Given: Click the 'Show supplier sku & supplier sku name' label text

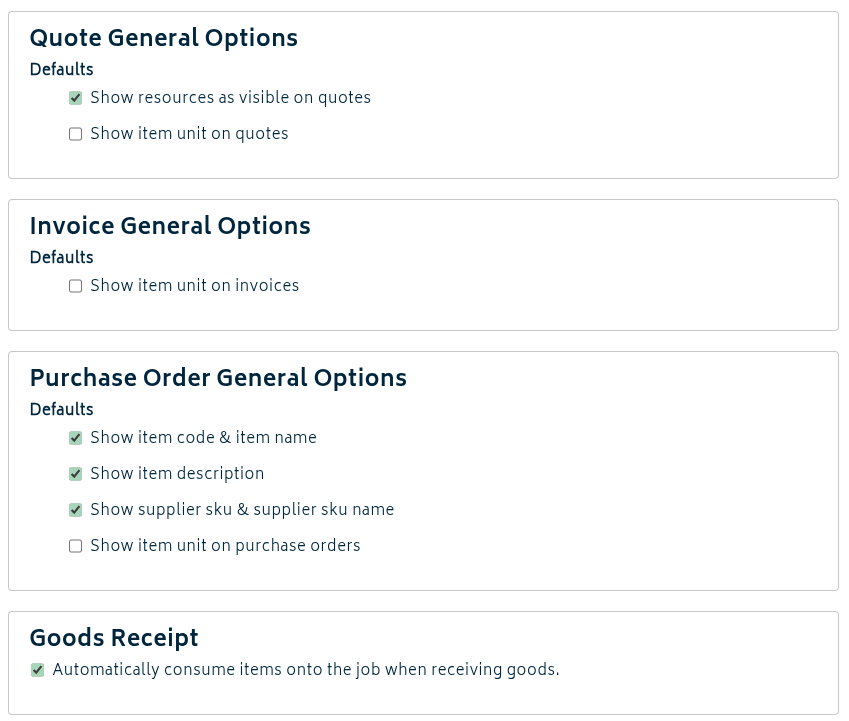Looking at the screenshot, I should (243, 509).
